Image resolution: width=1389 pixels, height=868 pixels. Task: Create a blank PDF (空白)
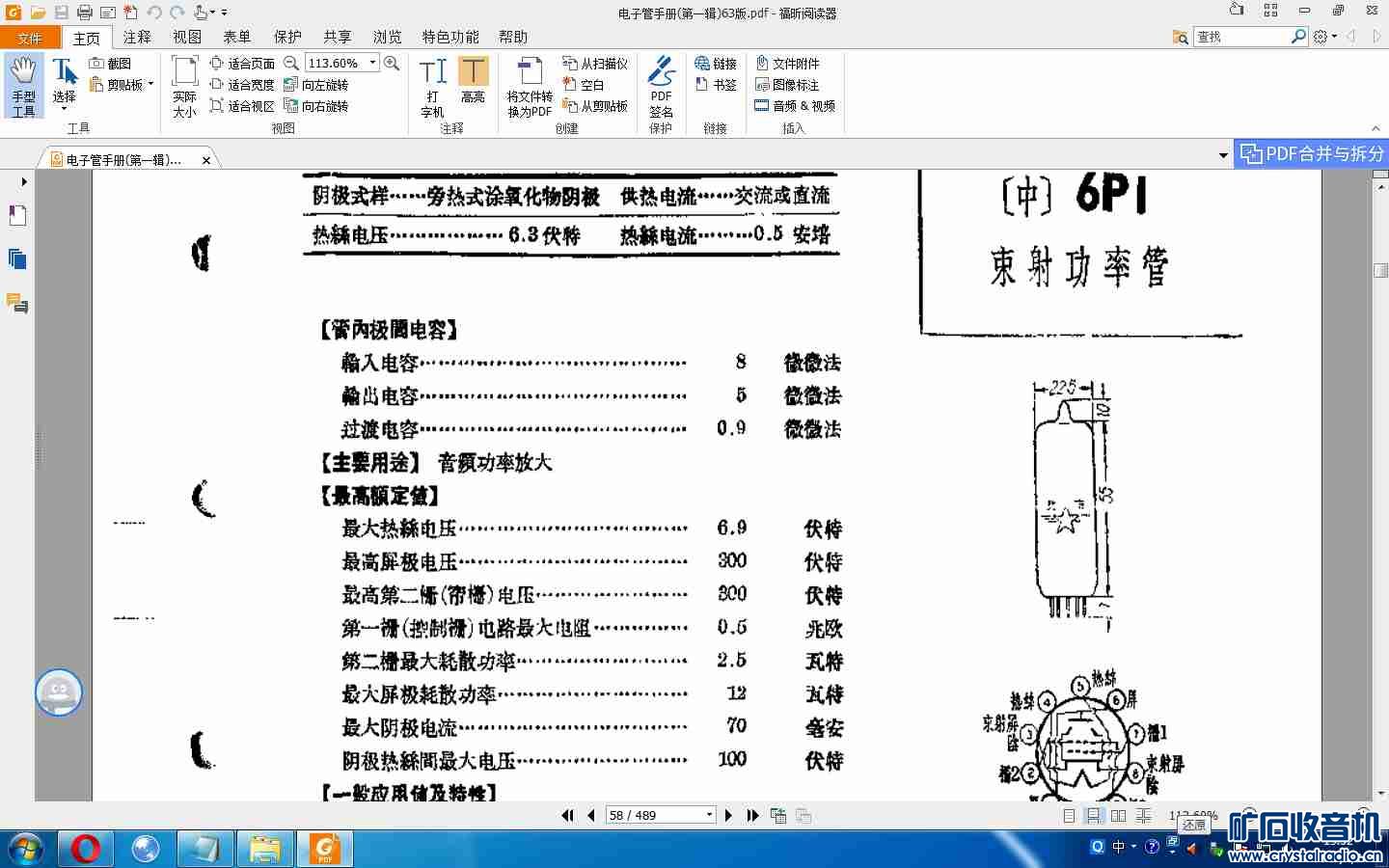point(583,85)
